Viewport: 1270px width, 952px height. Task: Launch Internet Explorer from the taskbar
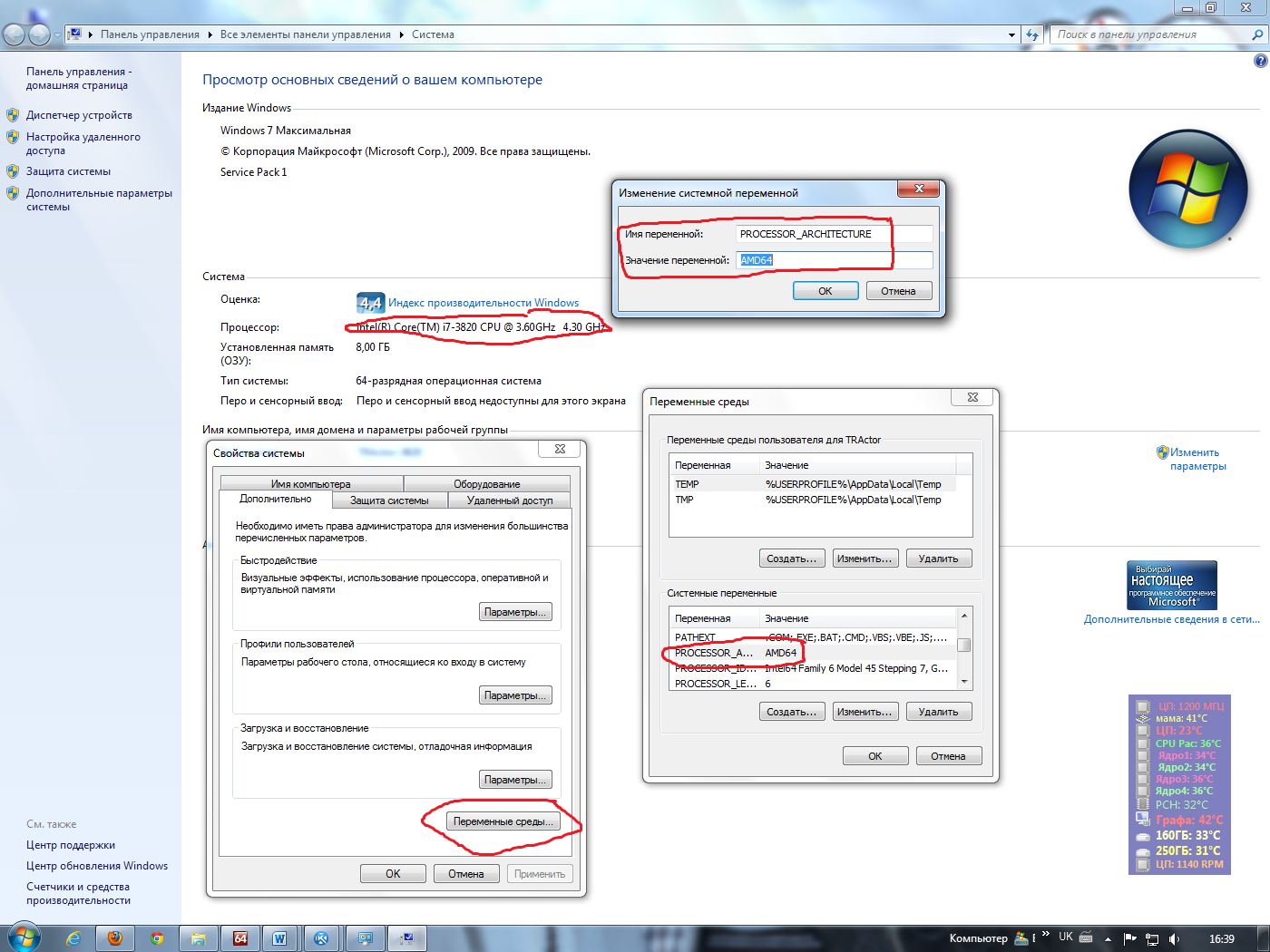tap(73, 938)
